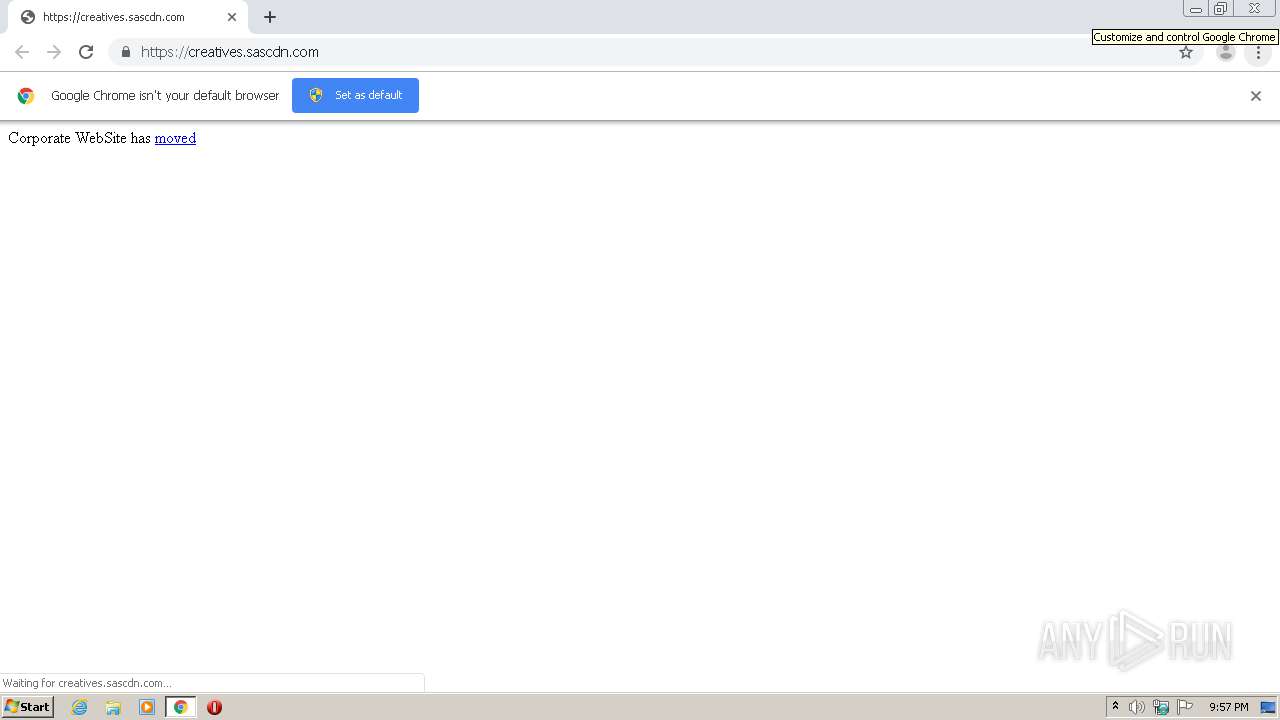Viewport: 1280px width, 720px height.
Task: Click the Set as default button
Action: click(355, 95)
